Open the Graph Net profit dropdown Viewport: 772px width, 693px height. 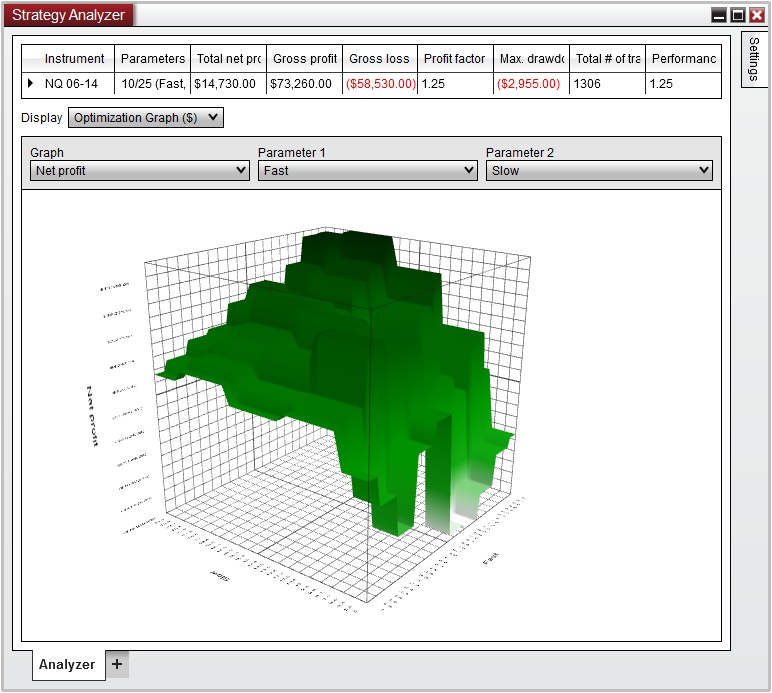pyautogui.click(x=139, y=171)
